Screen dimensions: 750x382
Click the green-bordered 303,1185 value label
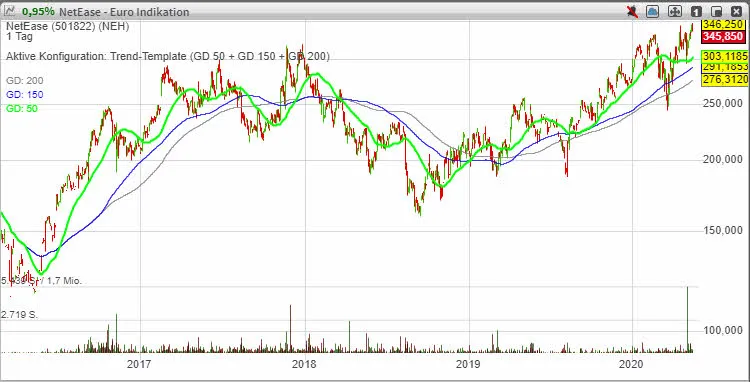[725, 56]
